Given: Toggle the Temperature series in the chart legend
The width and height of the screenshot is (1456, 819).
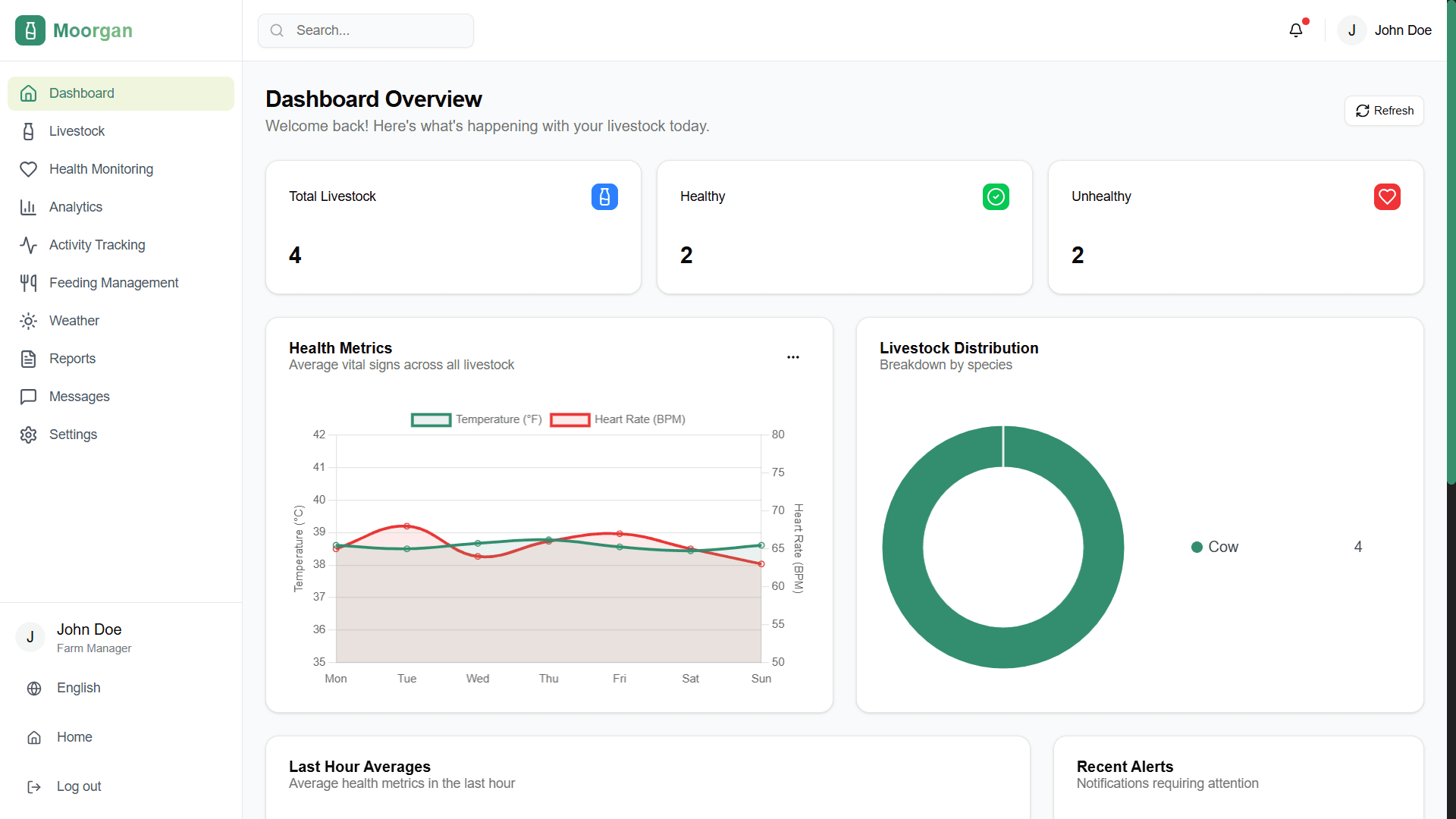Looking at the screenshot, I should click(x=476, y=419).
